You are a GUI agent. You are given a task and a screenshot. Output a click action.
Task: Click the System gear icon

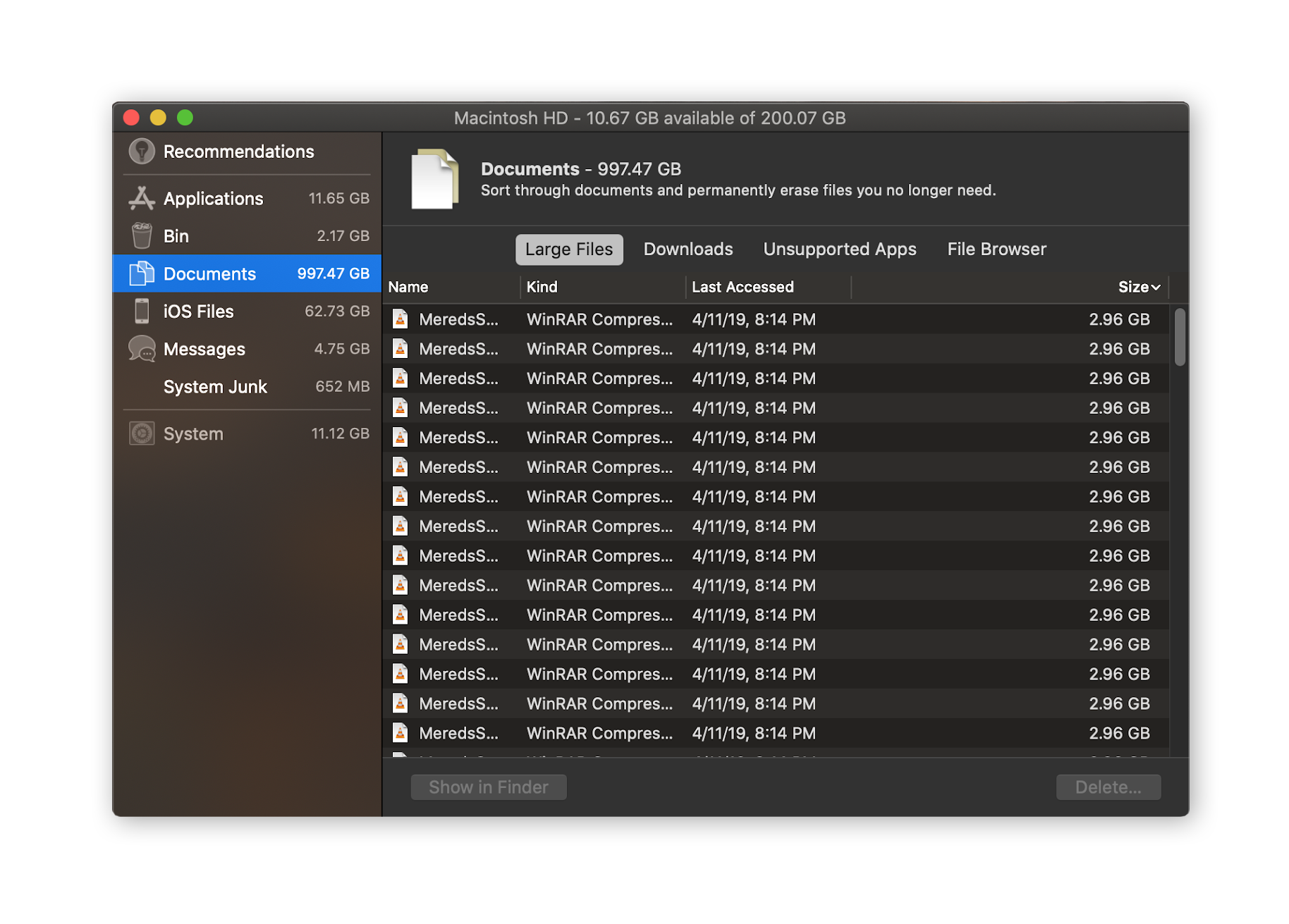pyautogui.click(x=142, y=433)
